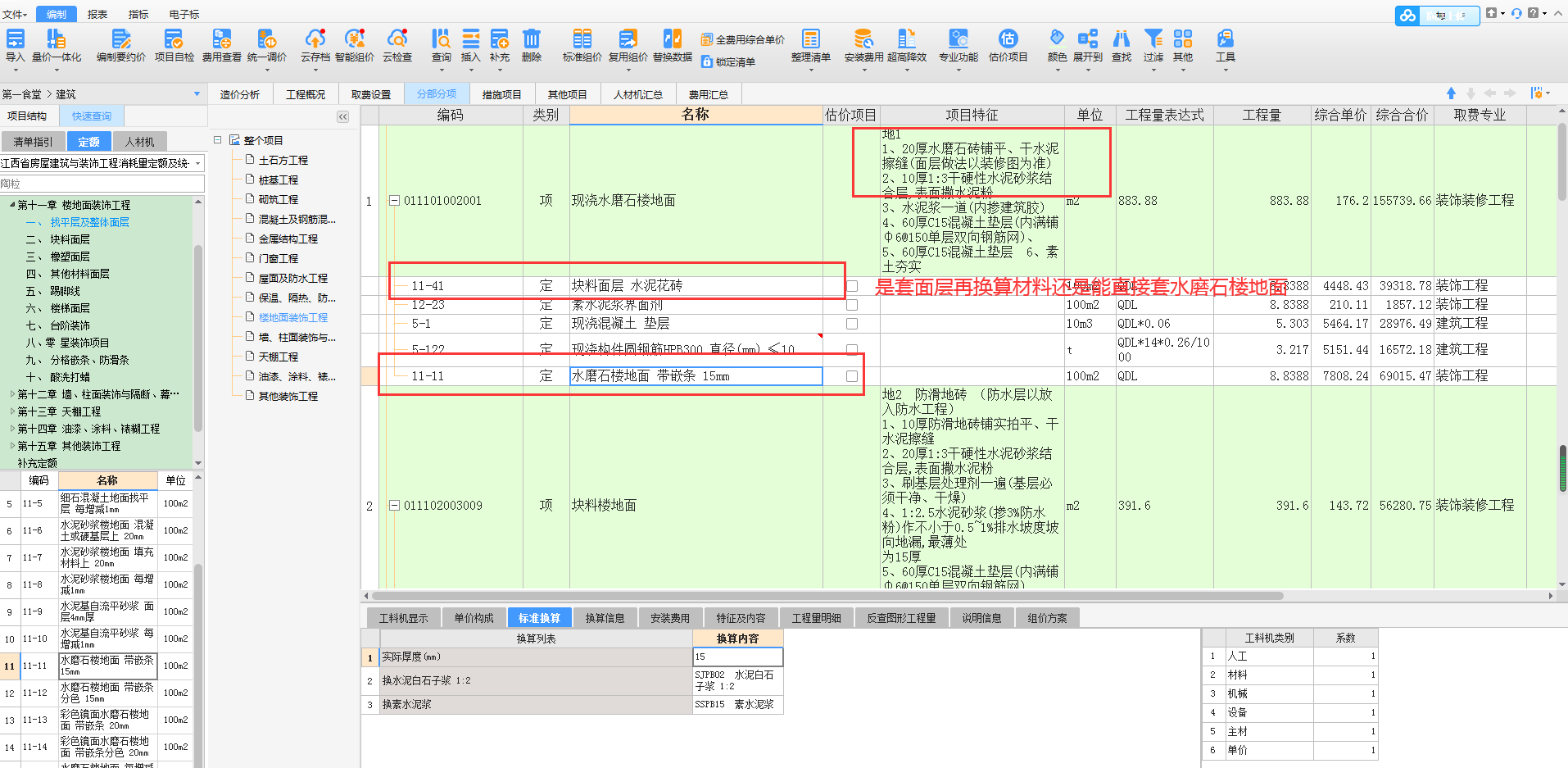1568x768 pixels.
Task: Click quota search field 陶粒
Action: pyautogui.click(x=102, y=184)
